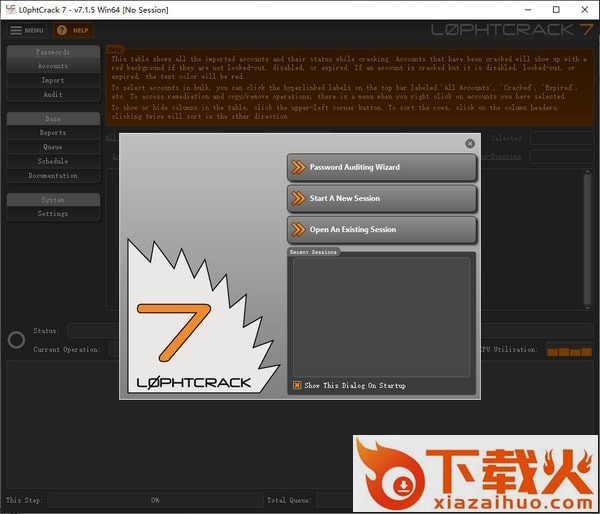
Task: Click the double-arrow icon on Open An Existing Session
Action: (298, 230)
